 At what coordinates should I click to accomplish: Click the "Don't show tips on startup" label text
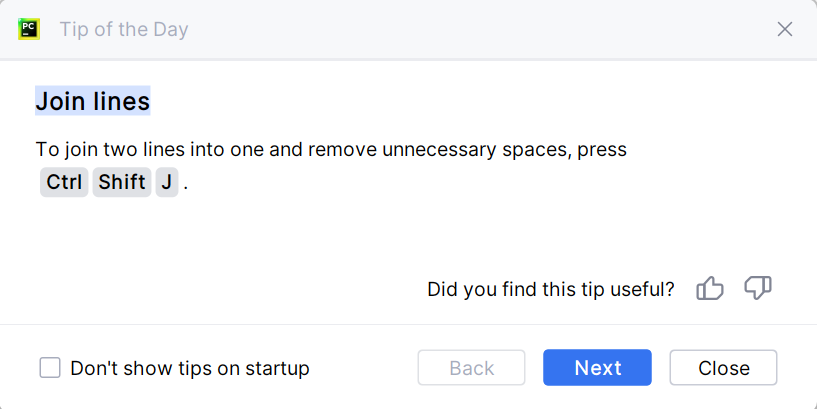click(190, 368)
